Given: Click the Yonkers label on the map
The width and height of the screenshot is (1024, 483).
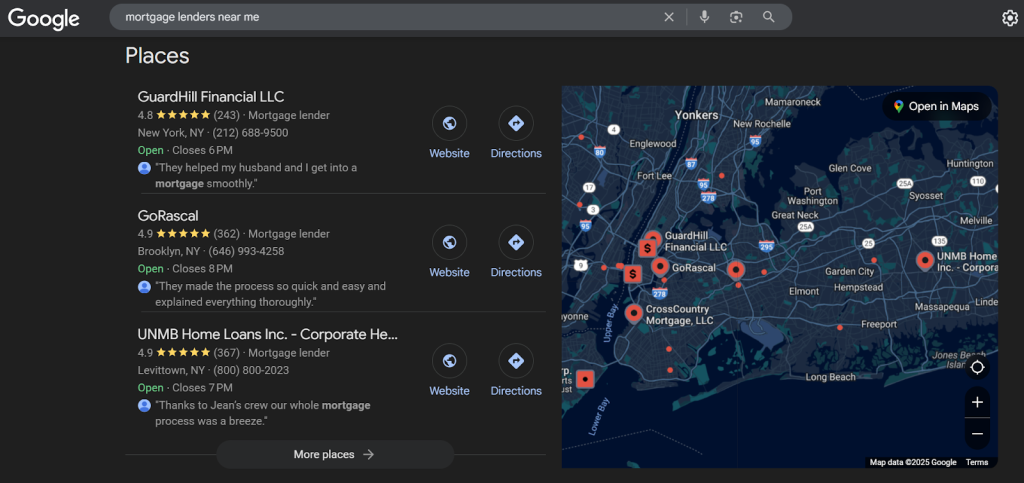Looking at the screenshot, I should (x=696, y=115).
